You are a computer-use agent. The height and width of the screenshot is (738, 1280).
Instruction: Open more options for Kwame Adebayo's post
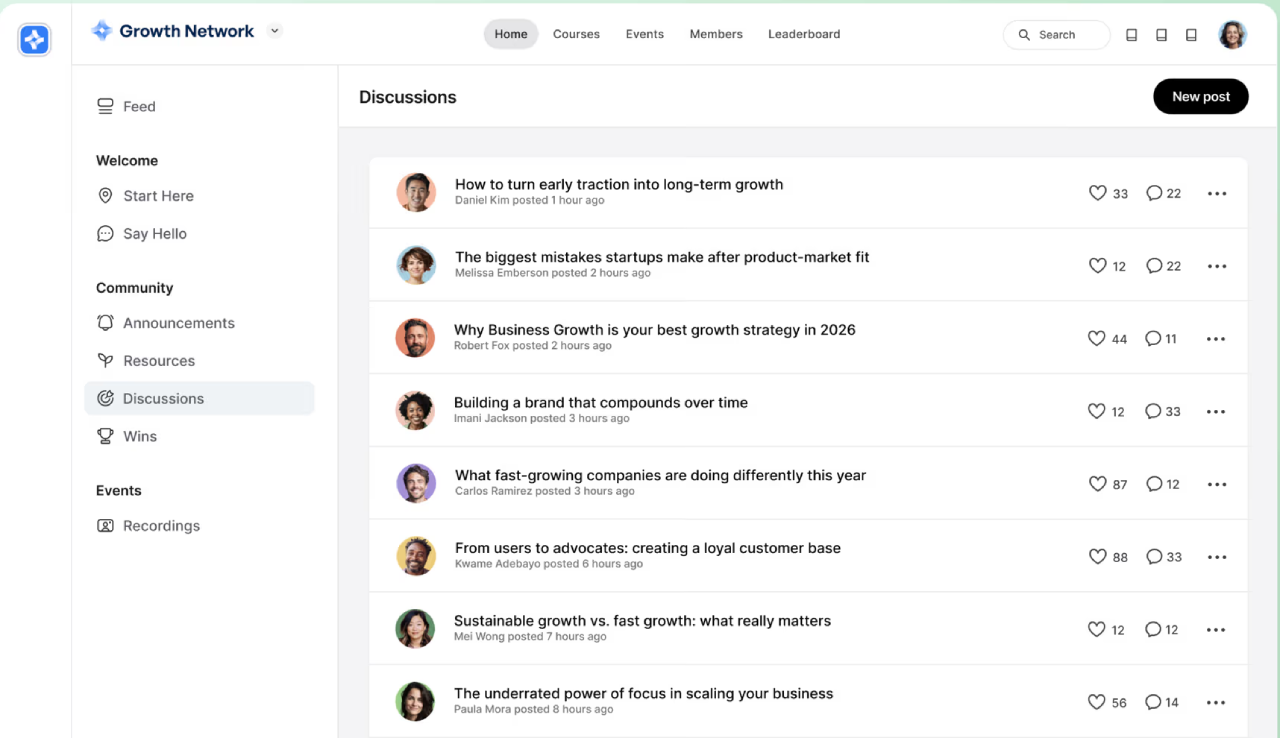click(1217, 558)
